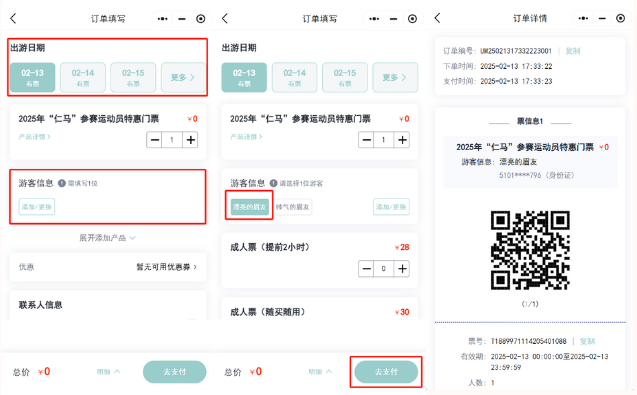The image size is (637, 395).
Task: Open the three-dots menu on the middle screen
Action: click(374, 19)
